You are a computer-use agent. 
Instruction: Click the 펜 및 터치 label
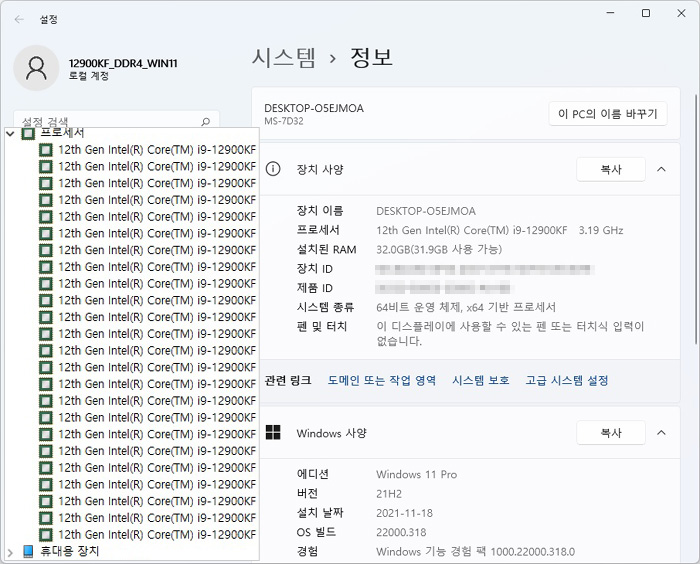(x=322, y=326)
